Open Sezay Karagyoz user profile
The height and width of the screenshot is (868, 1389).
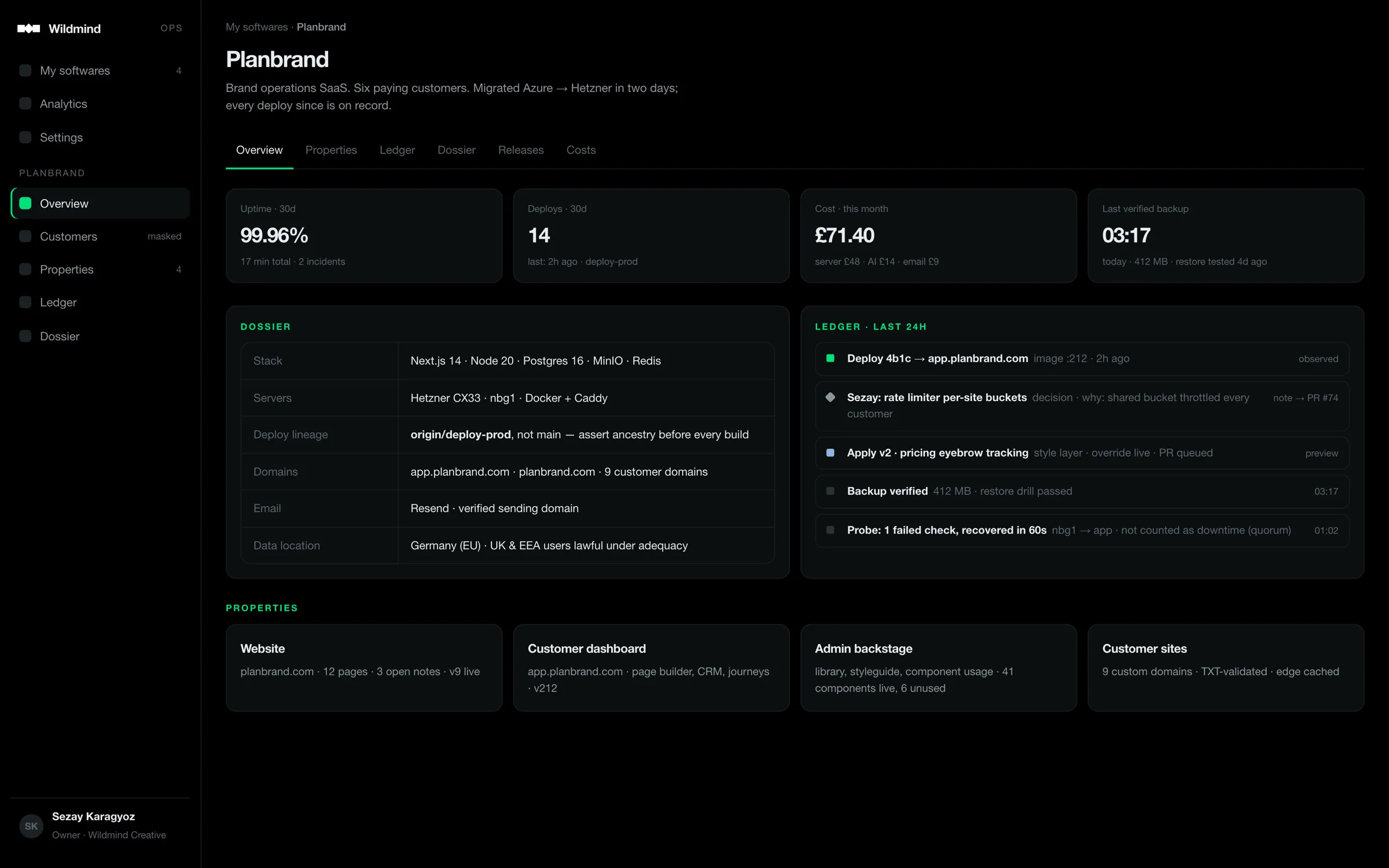click(100, 826)
